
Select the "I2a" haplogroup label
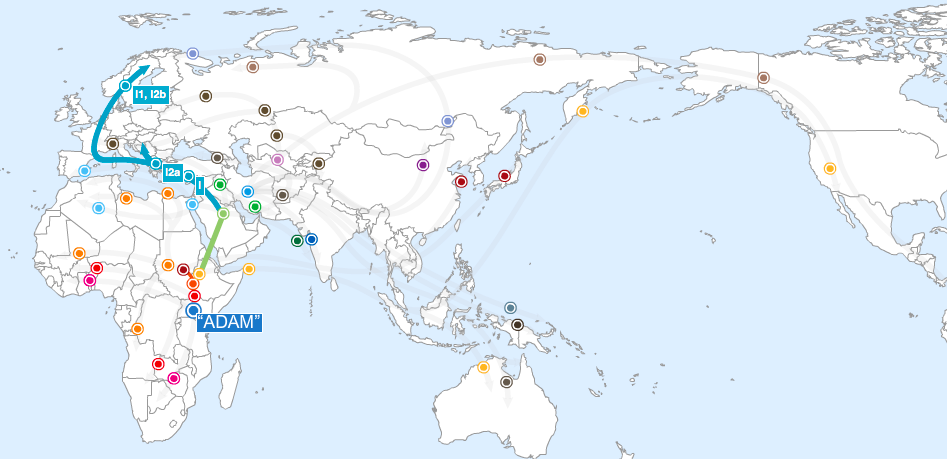[x=173, y=173]
